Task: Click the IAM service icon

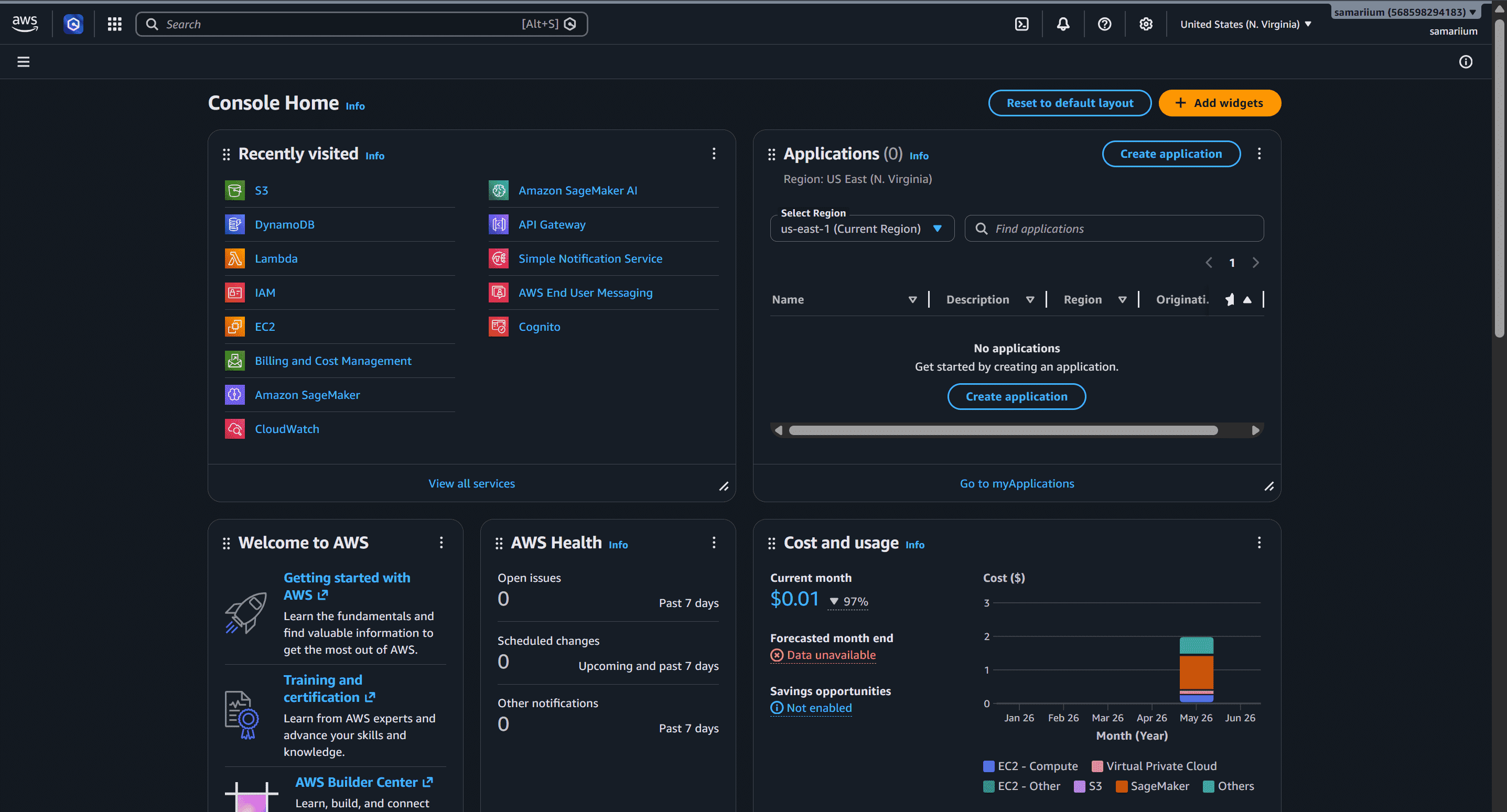Action: 235,293
